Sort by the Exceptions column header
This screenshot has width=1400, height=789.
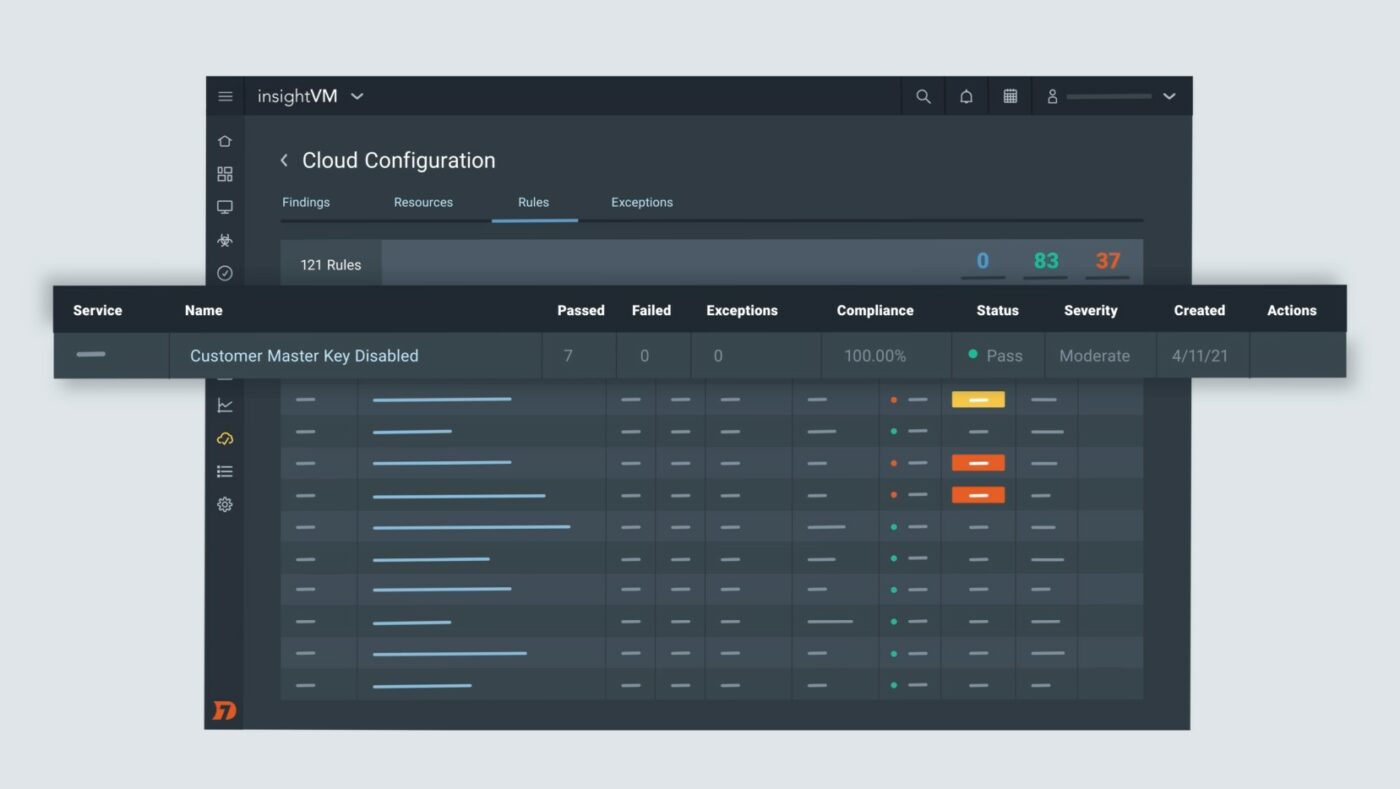pyautogui.click(x=742, y=310)
